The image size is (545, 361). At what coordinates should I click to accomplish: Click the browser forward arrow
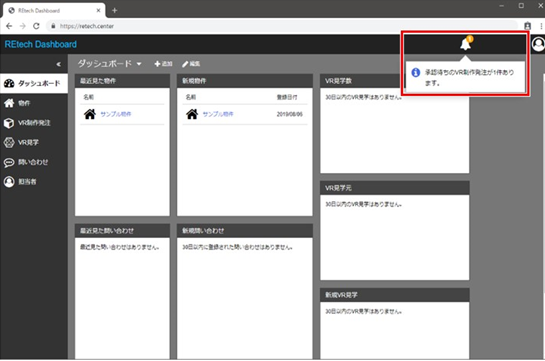coord(23,26)
